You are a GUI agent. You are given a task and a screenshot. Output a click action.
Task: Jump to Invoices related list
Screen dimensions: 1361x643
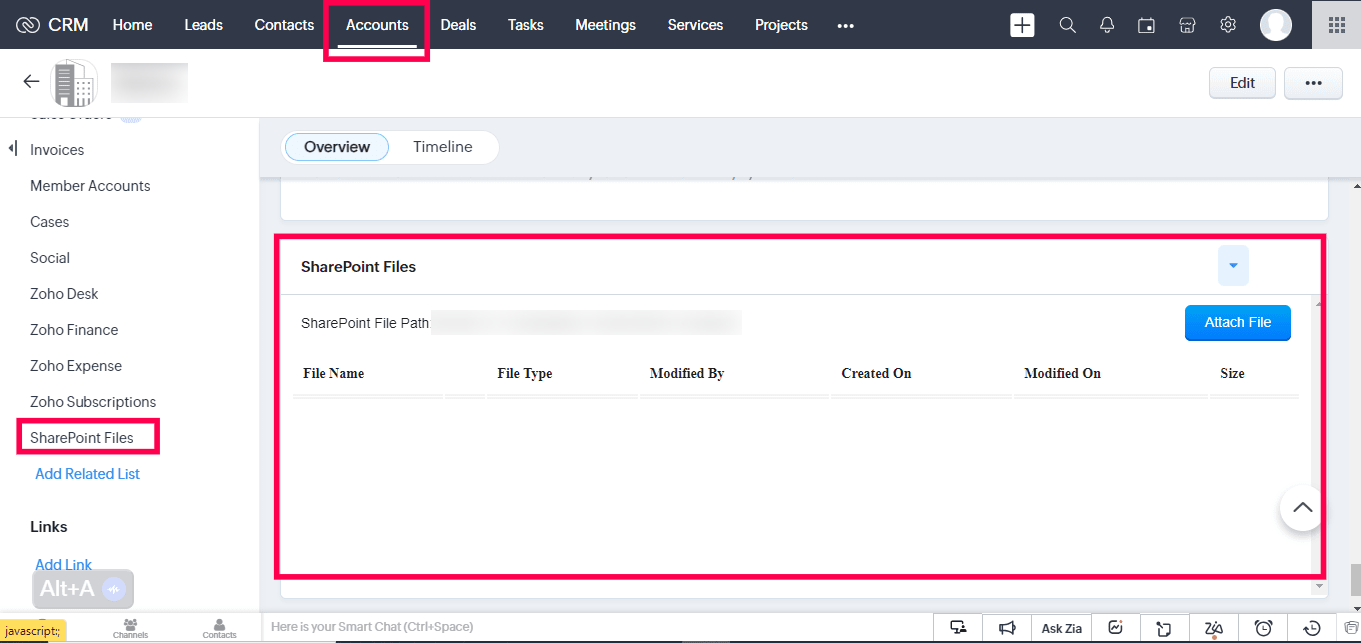point(57,150)
